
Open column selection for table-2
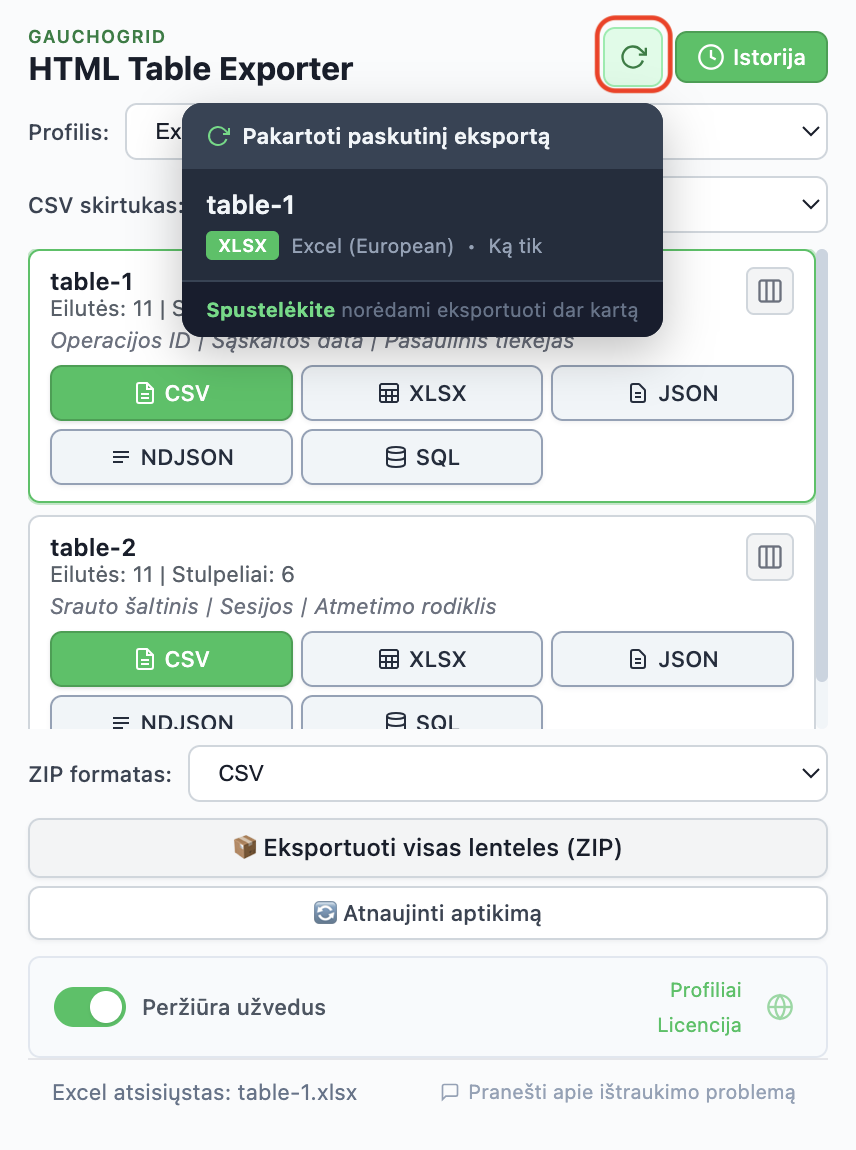tap(769, 557)
